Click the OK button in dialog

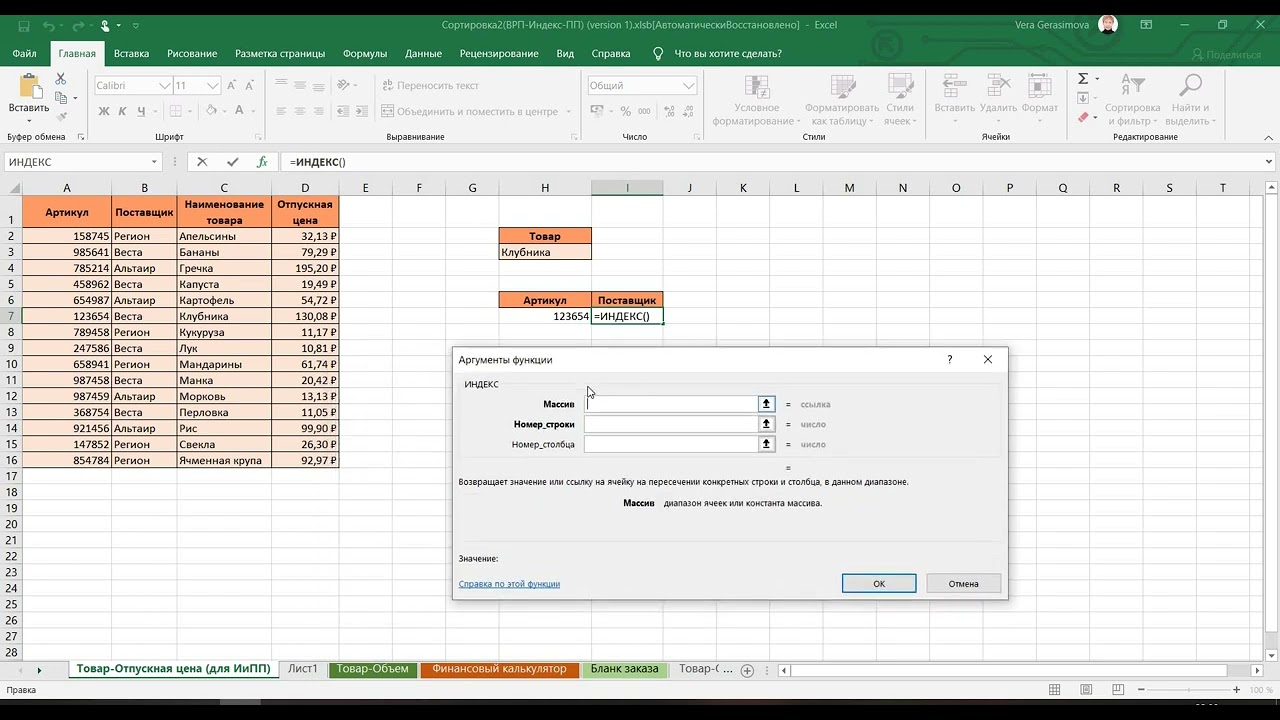879,583
